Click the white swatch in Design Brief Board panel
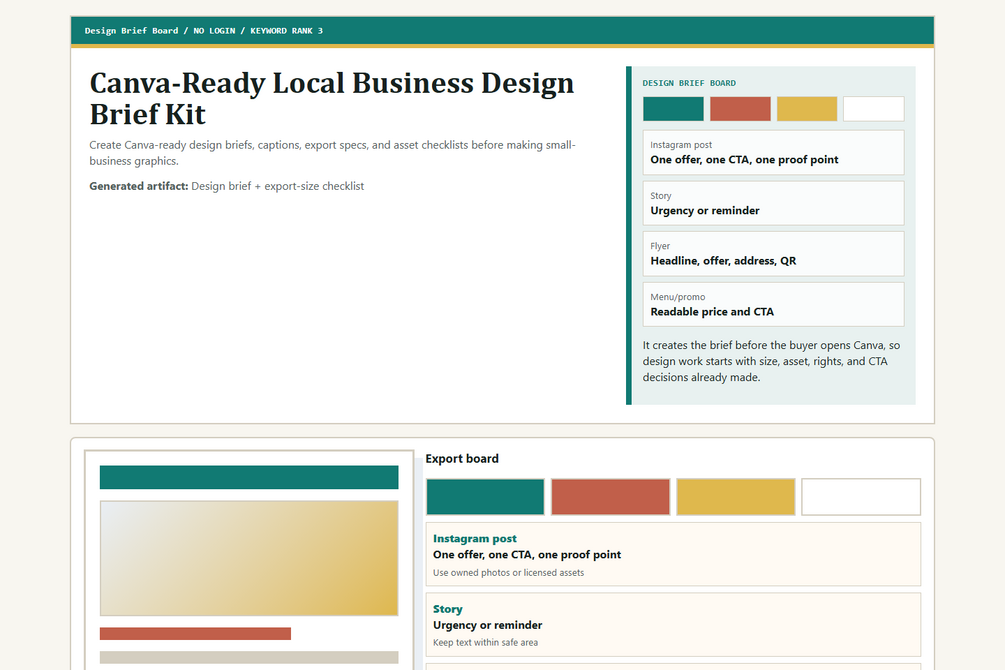The image size is (1005, 670). click(x=874, y=109)
